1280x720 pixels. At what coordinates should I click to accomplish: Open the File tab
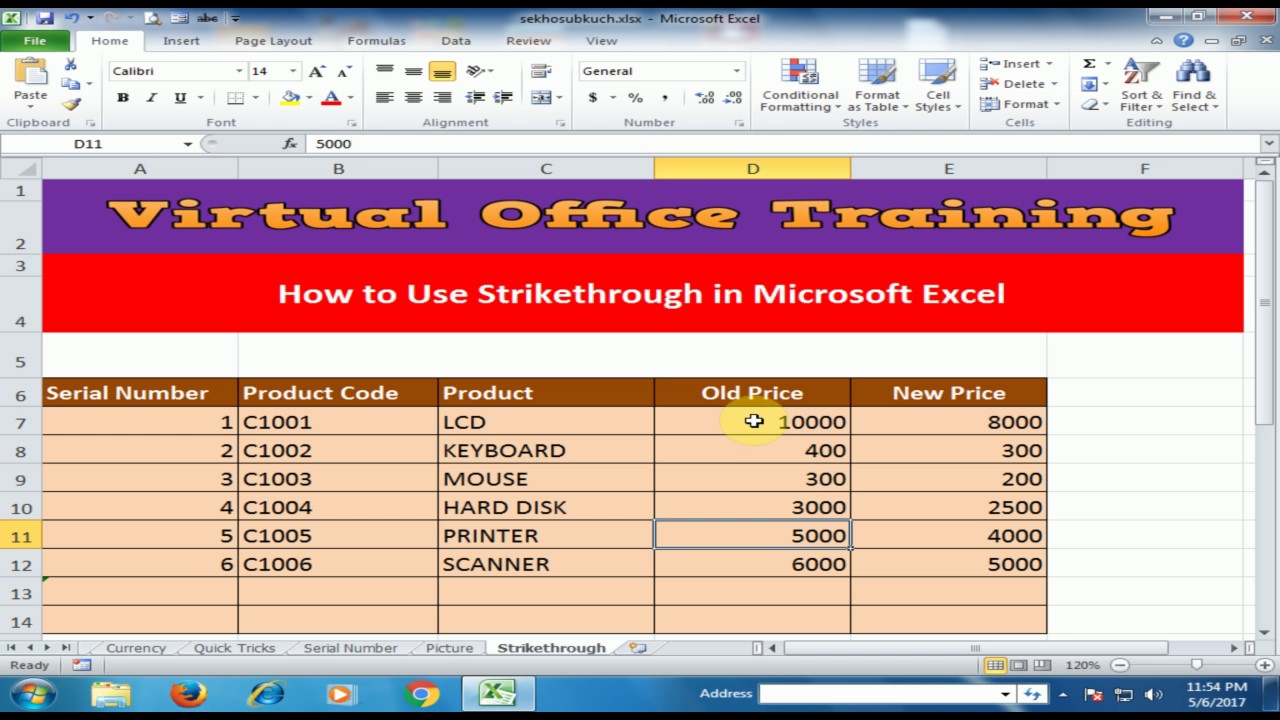coord(35,41)
